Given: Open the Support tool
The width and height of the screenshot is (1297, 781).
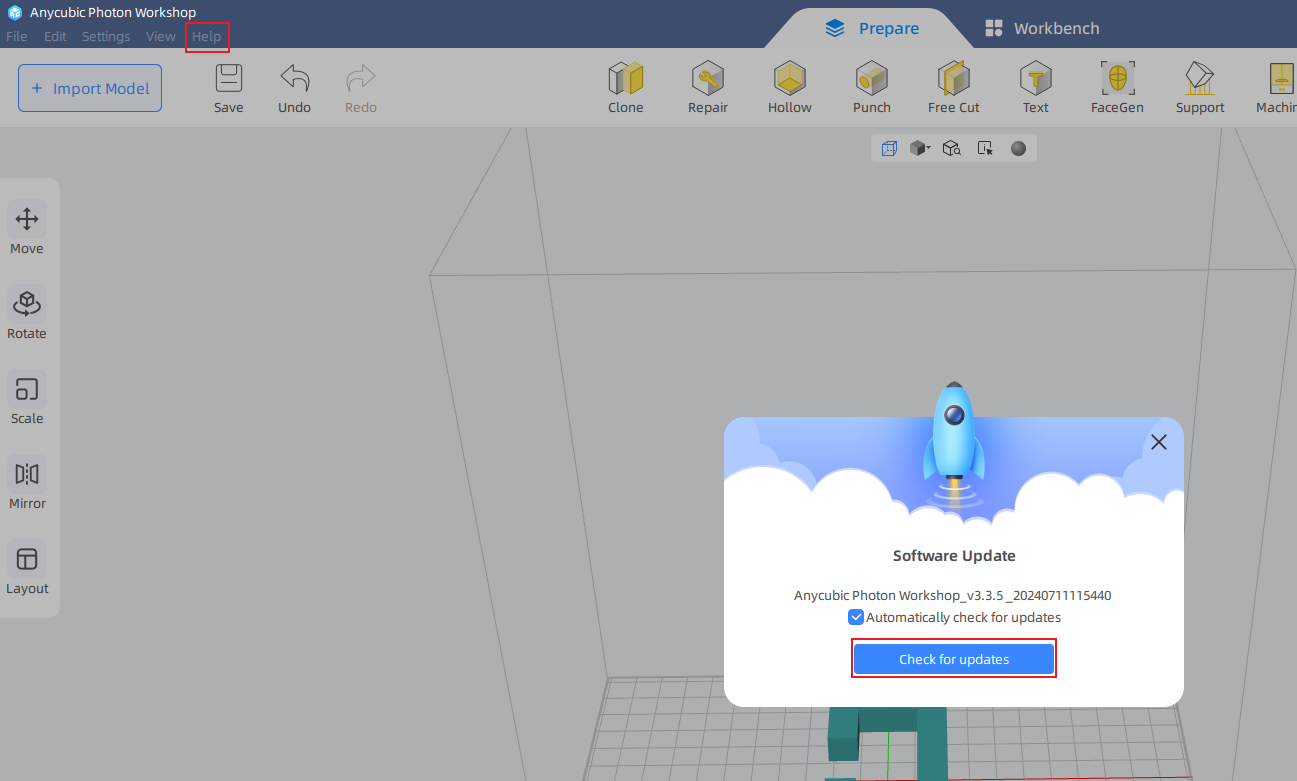Looking at the screenshot, I should point(1200,88).
